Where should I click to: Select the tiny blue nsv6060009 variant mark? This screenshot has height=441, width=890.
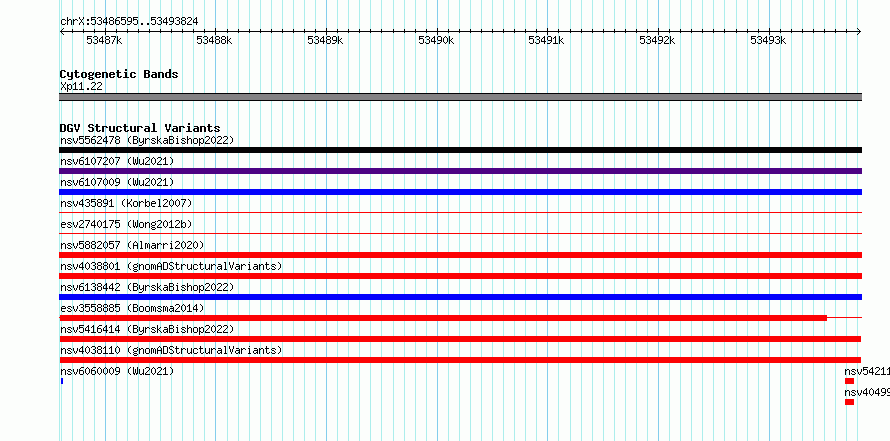[62, 381]
